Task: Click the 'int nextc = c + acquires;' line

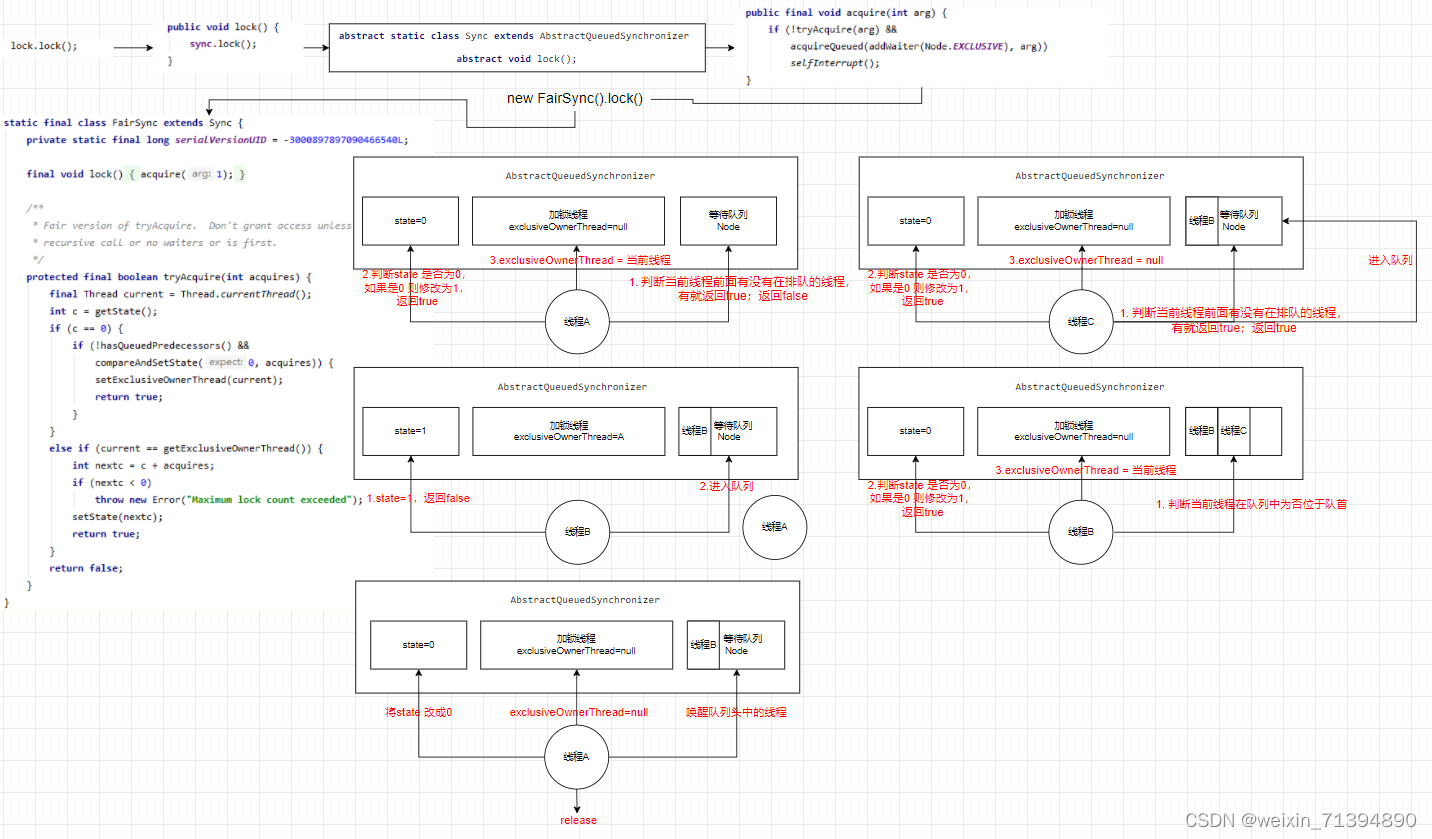Action: pos(143,465)
